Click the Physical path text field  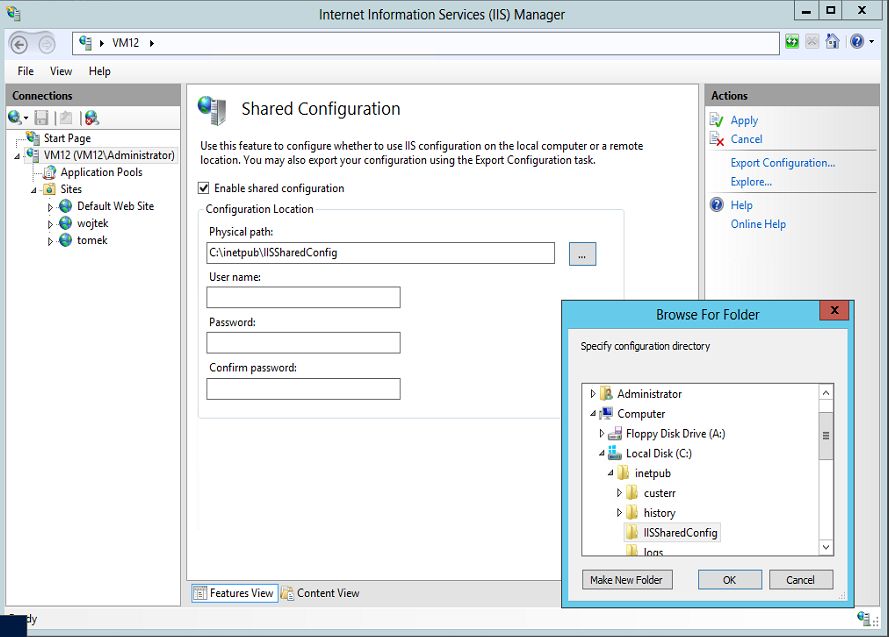[x=380, y=253]
